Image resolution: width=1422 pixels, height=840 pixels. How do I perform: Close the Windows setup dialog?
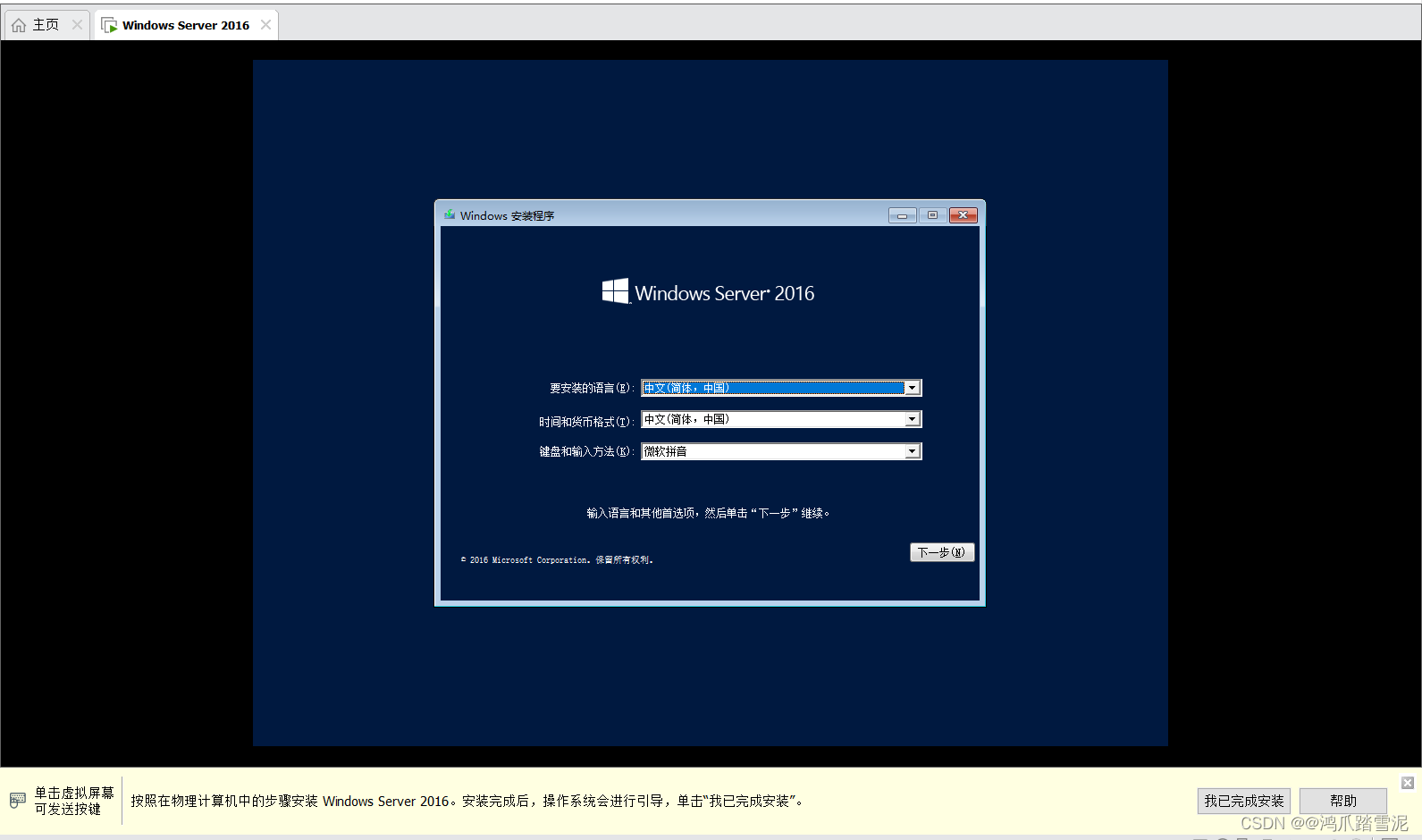(963, 215)
